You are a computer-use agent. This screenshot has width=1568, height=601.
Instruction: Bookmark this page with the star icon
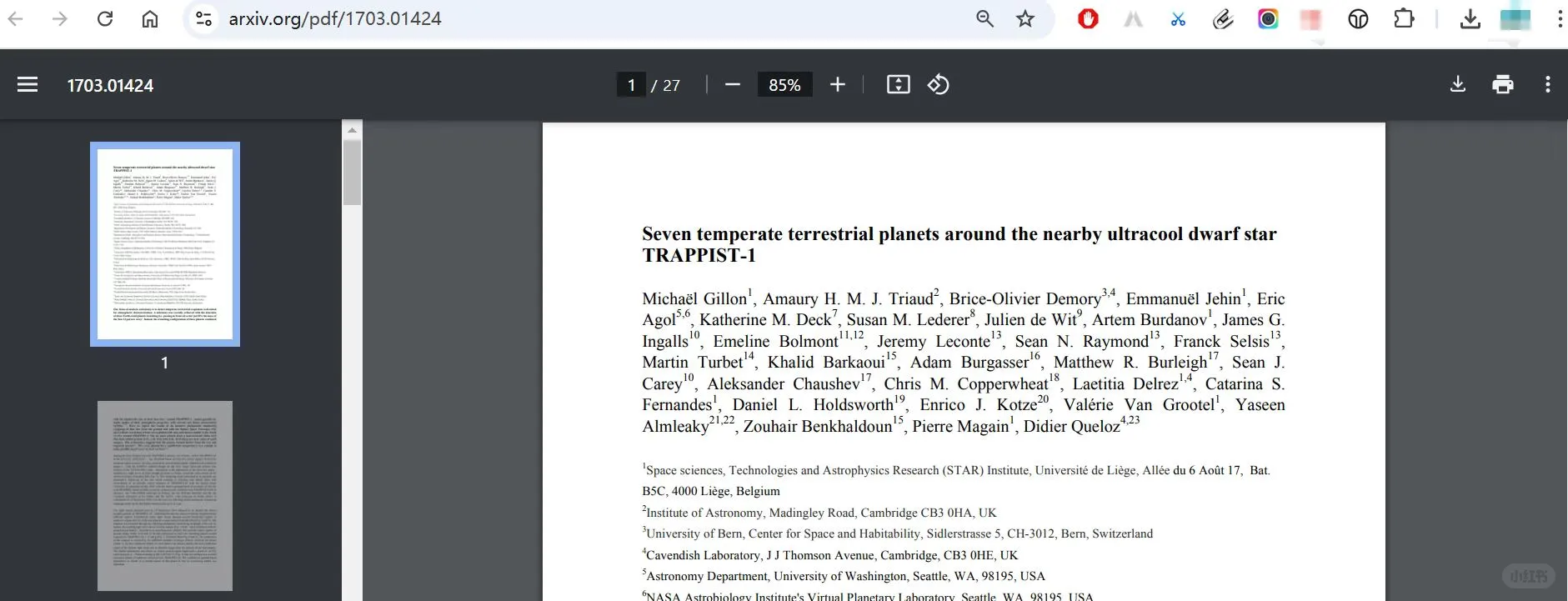tap(1025, 18)
